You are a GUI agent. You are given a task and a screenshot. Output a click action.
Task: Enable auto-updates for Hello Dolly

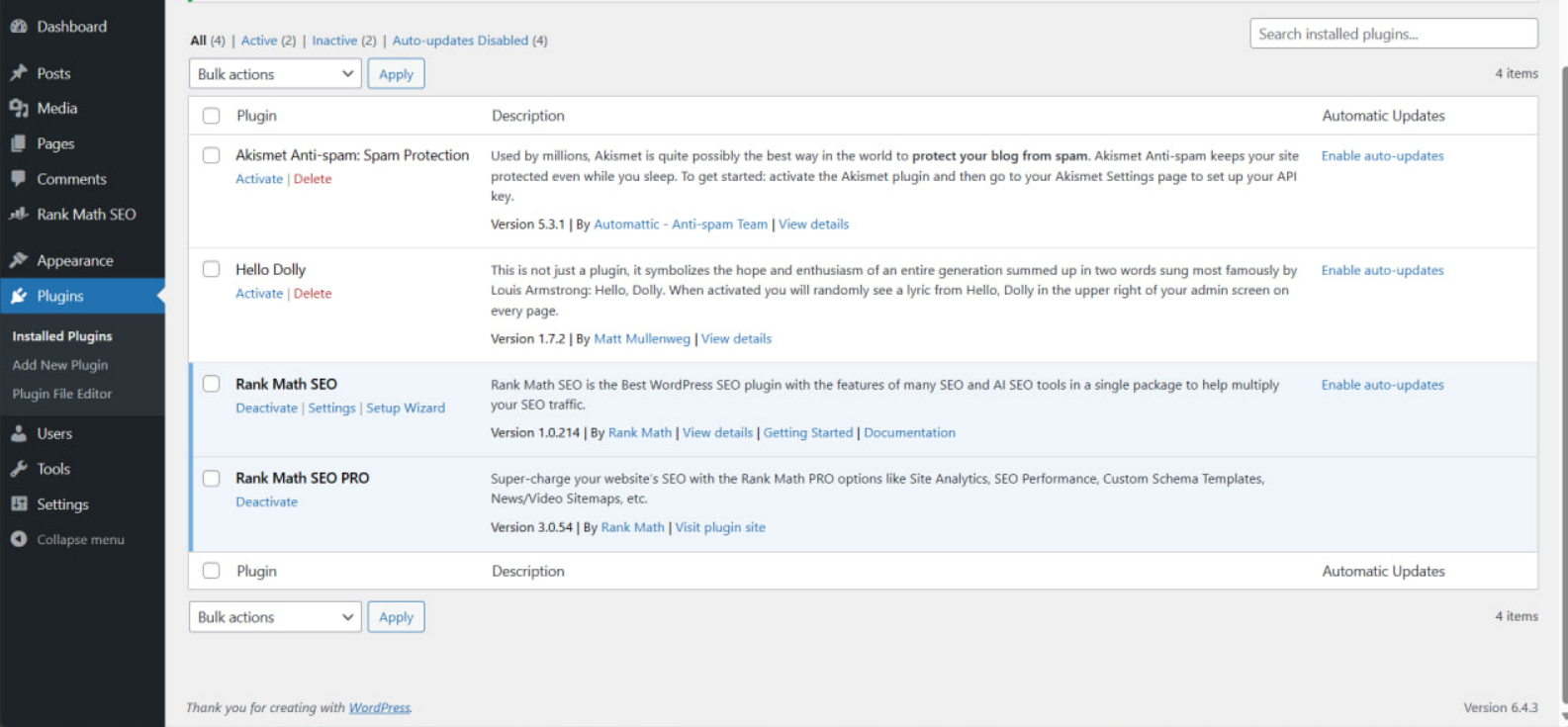pos(1382,270)
